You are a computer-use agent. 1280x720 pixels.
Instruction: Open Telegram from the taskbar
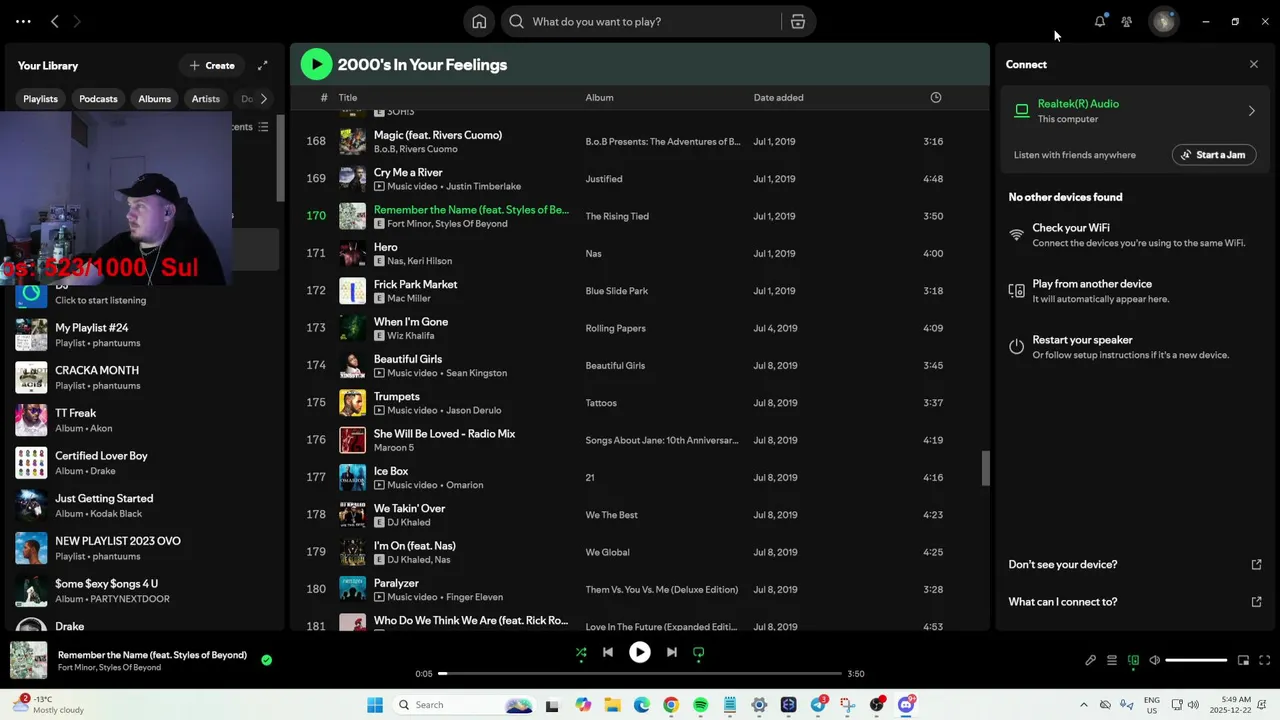pos(818,705)
